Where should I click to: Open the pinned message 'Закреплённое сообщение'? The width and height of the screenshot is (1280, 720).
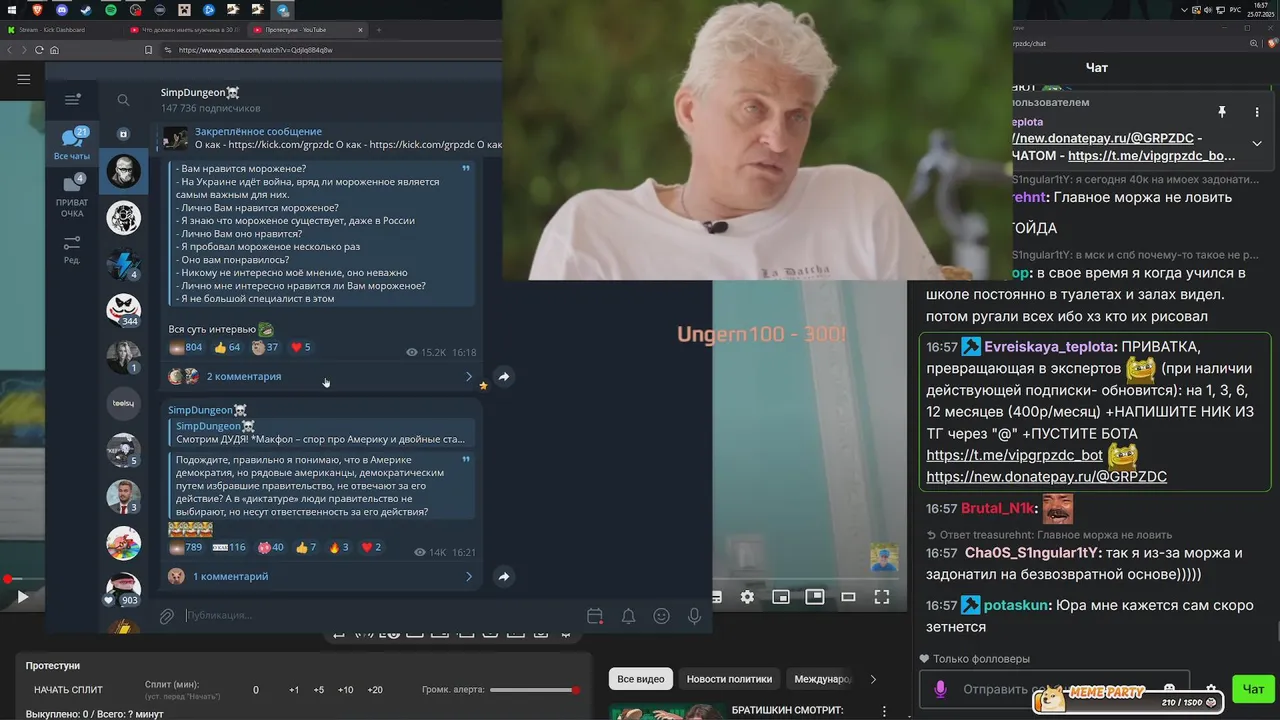[330, 138]
